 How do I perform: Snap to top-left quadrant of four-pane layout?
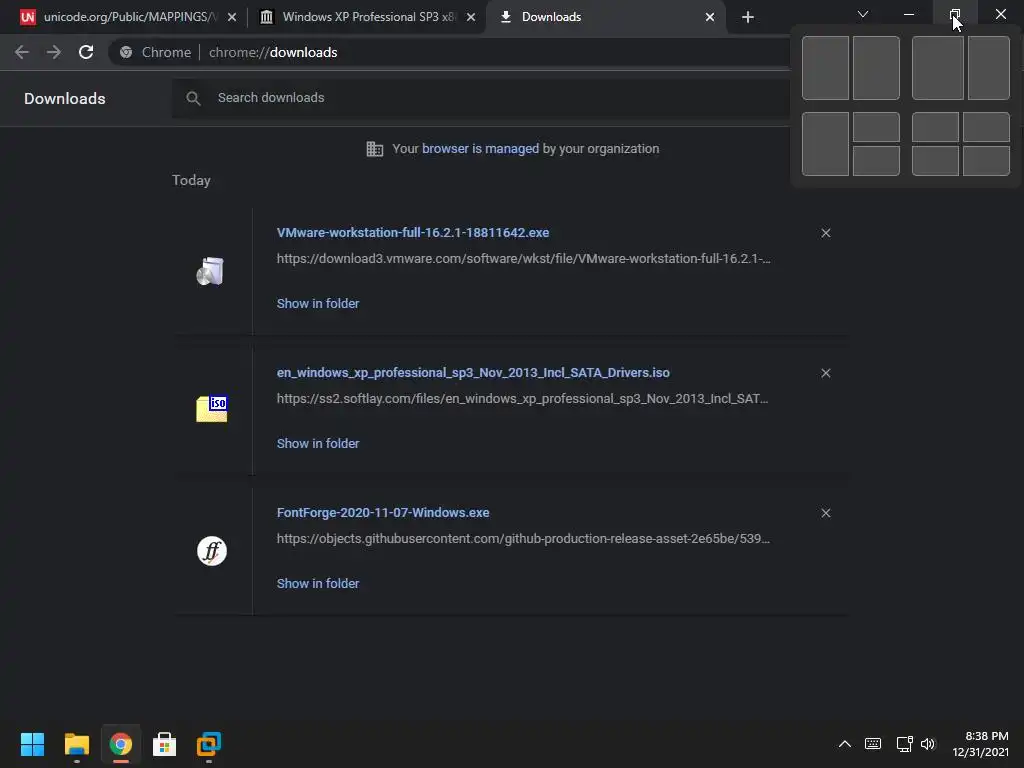[x=935, y=127]
